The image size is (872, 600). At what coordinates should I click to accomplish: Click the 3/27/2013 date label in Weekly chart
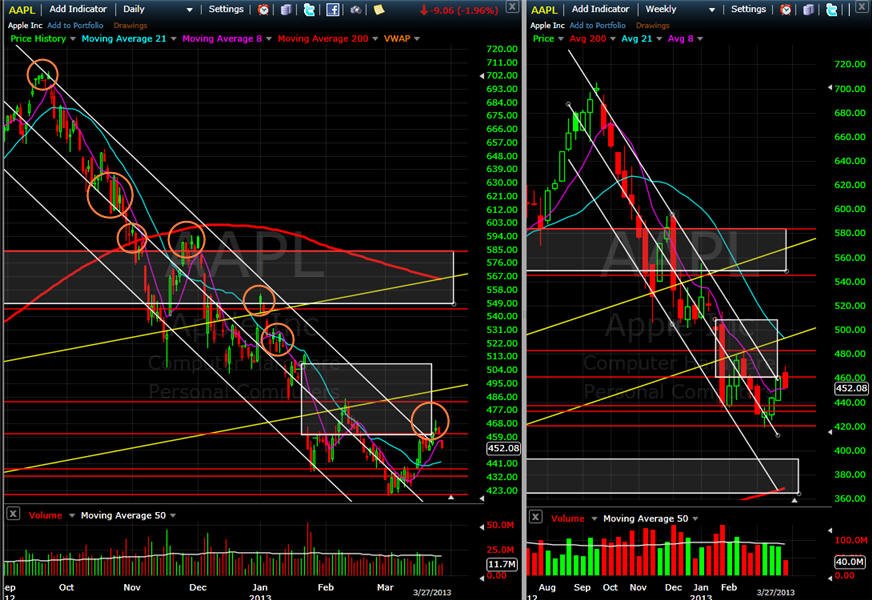tap(775, 592)
